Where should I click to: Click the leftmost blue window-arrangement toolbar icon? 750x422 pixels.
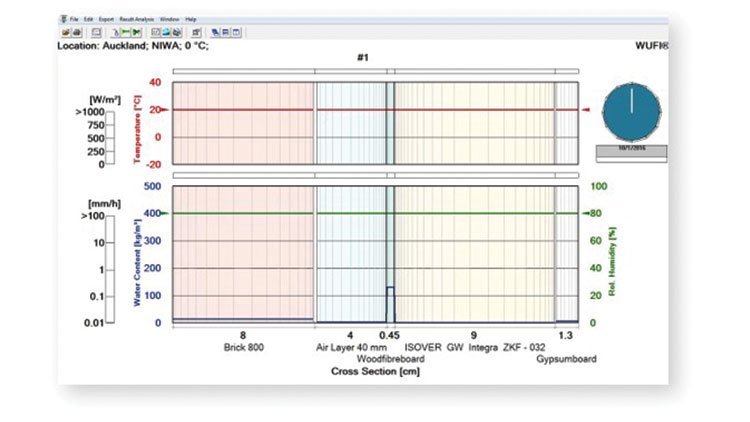(x=213, y=32)
